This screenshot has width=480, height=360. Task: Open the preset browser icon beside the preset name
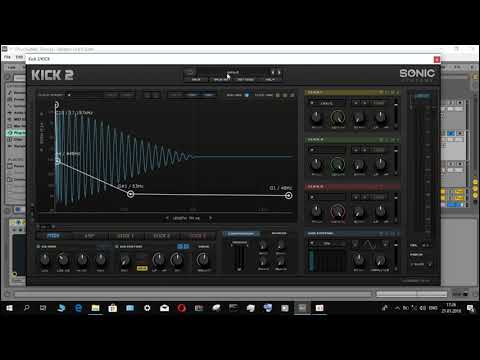pyautogui.click(x=190, y=72)
